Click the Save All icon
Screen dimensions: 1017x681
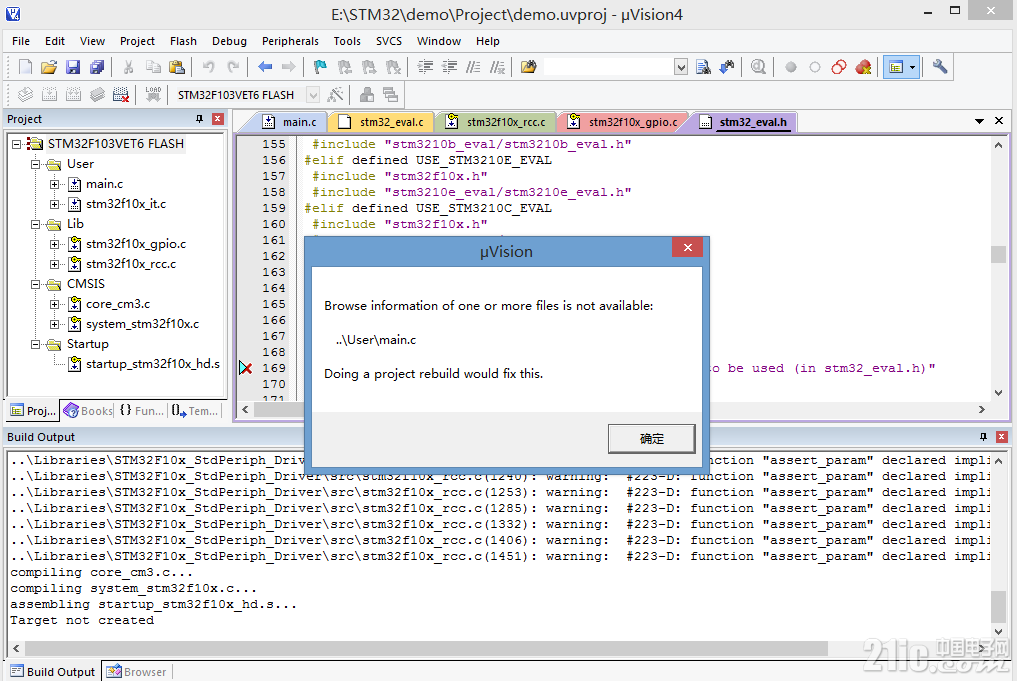tap(97, 67)
